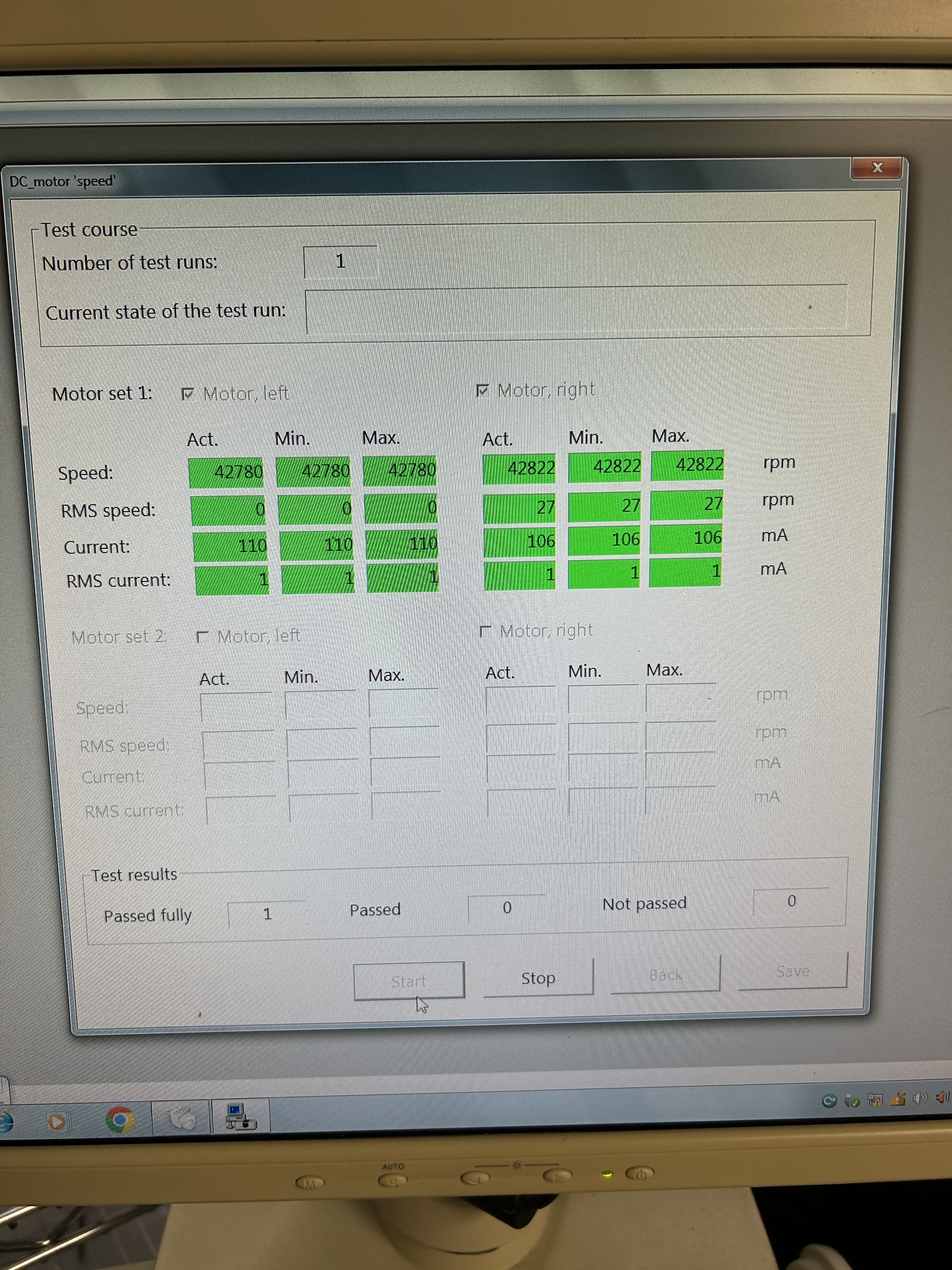Select left motor Speed Max. value 42780
Screen dimensions: 952x1270
click(399, 470)
